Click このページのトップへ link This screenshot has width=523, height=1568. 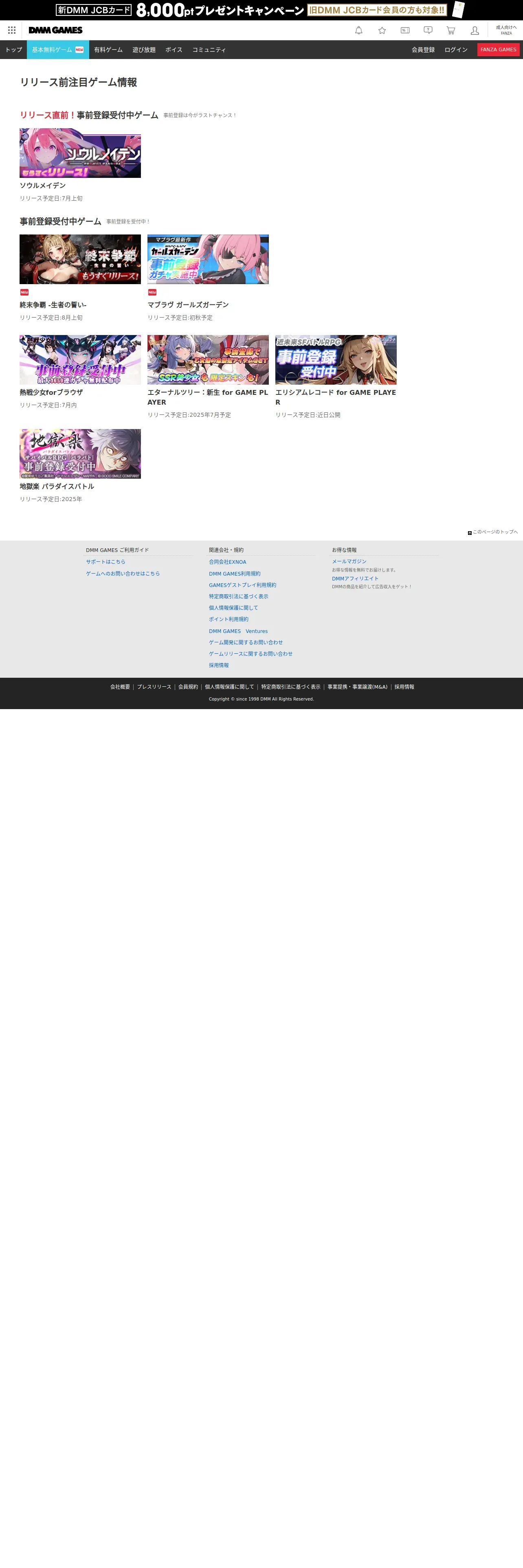(495, 532)
